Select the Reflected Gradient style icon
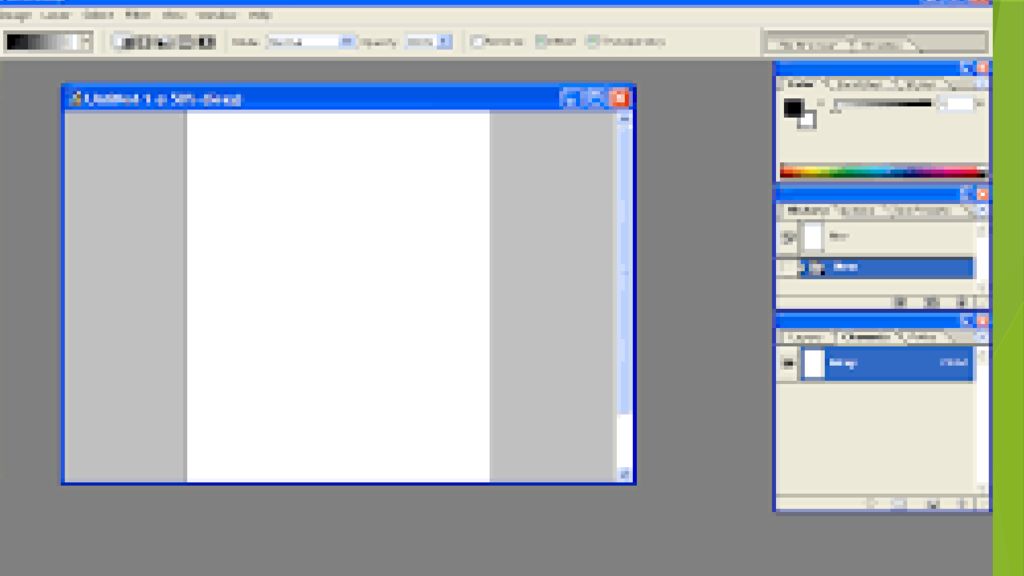 click(x=186, y=42)
